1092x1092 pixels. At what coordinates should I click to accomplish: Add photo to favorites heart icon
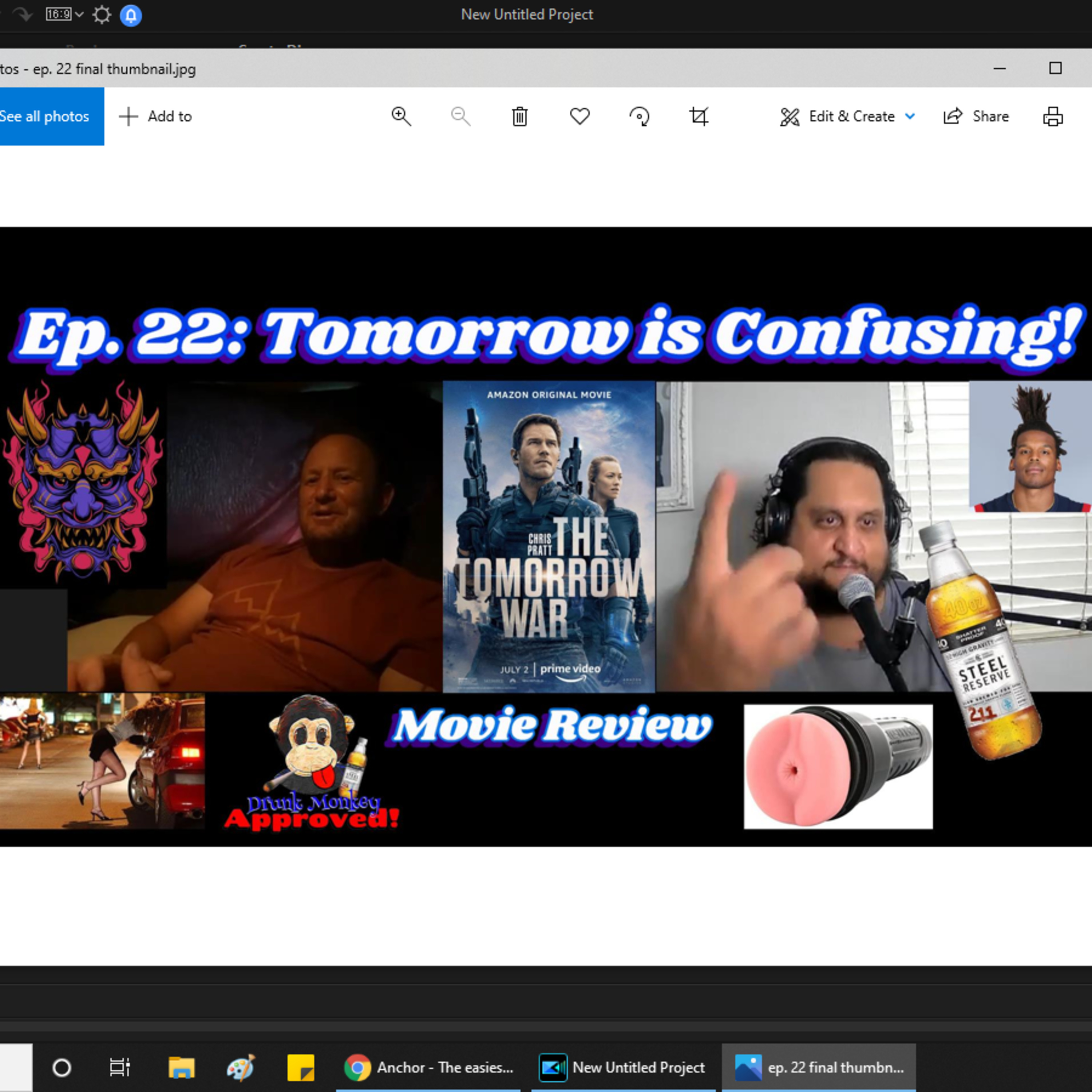coord(580,116)
